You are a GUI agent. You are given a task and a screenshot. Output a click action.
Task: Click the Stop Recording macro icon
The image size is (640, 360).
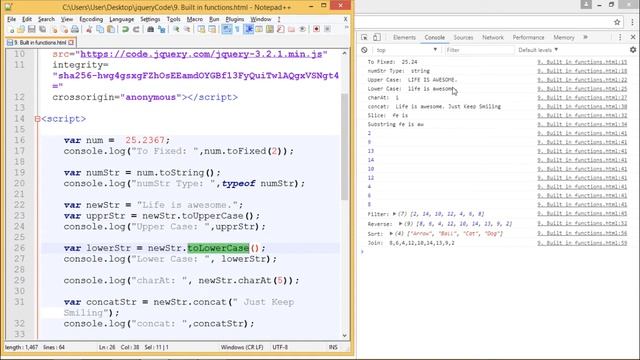[x=327, y=29]
